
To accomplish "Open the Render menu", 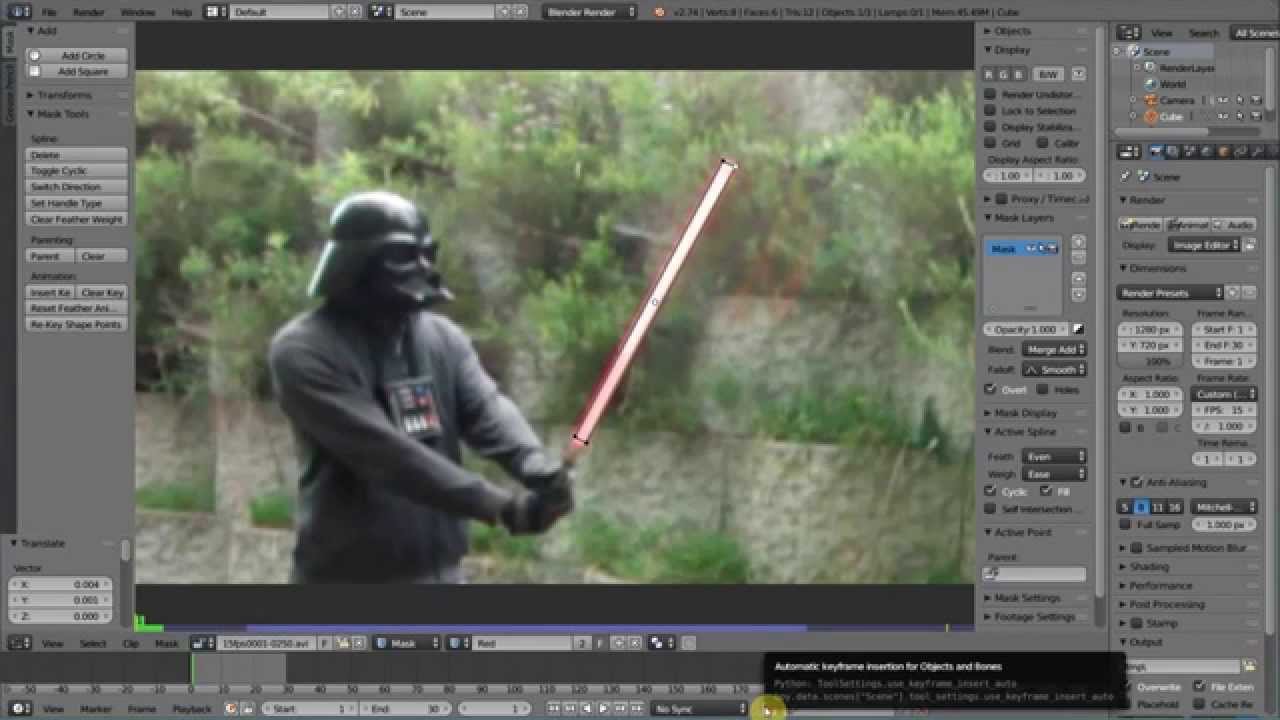I will [x=89, y=12].
